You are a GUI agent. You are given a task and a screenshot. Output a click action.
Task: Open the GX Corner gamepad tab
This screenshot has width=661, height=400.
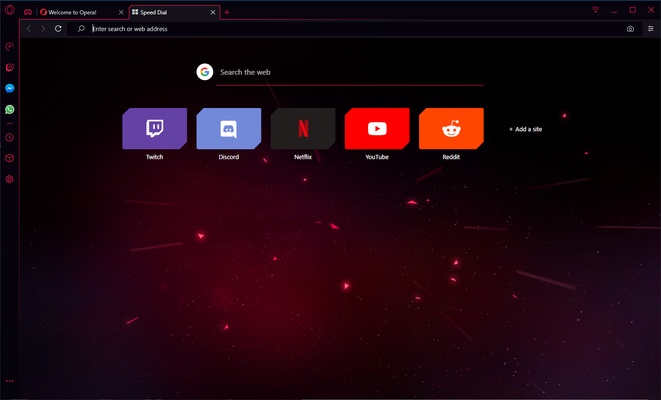(x=27, y=12)
